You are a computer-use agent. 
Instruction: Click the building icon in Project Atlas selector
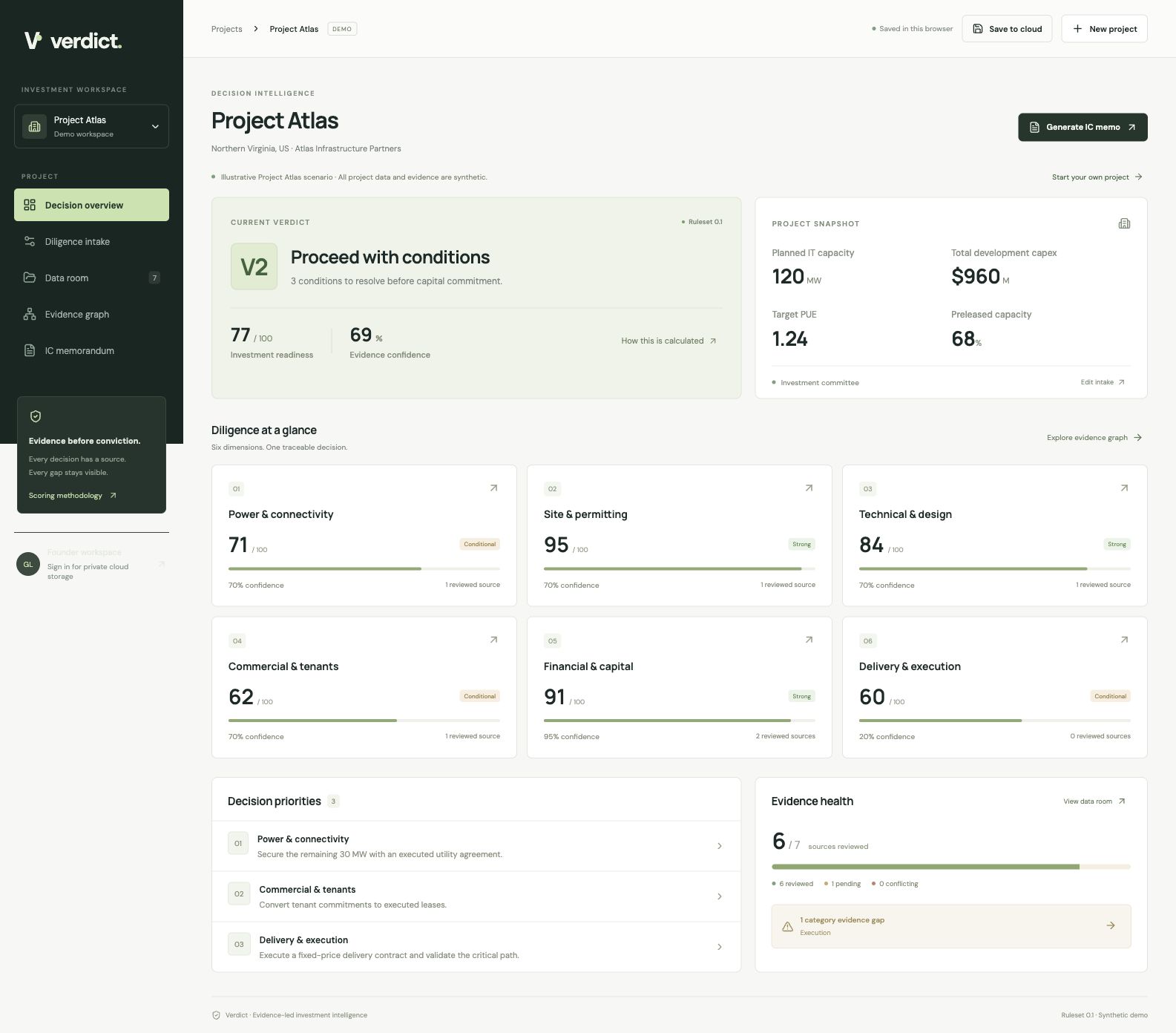point(34,126)
